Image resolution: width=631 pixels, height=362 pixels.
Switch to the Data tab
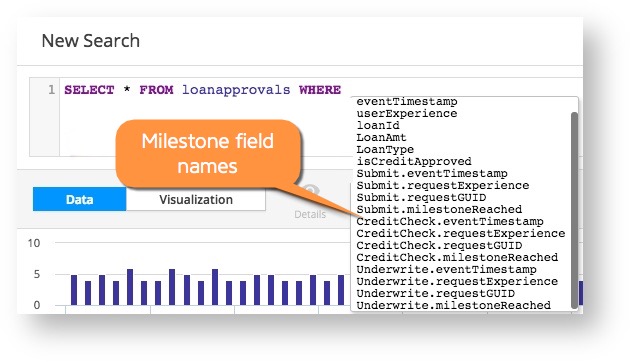coord(80,199)
